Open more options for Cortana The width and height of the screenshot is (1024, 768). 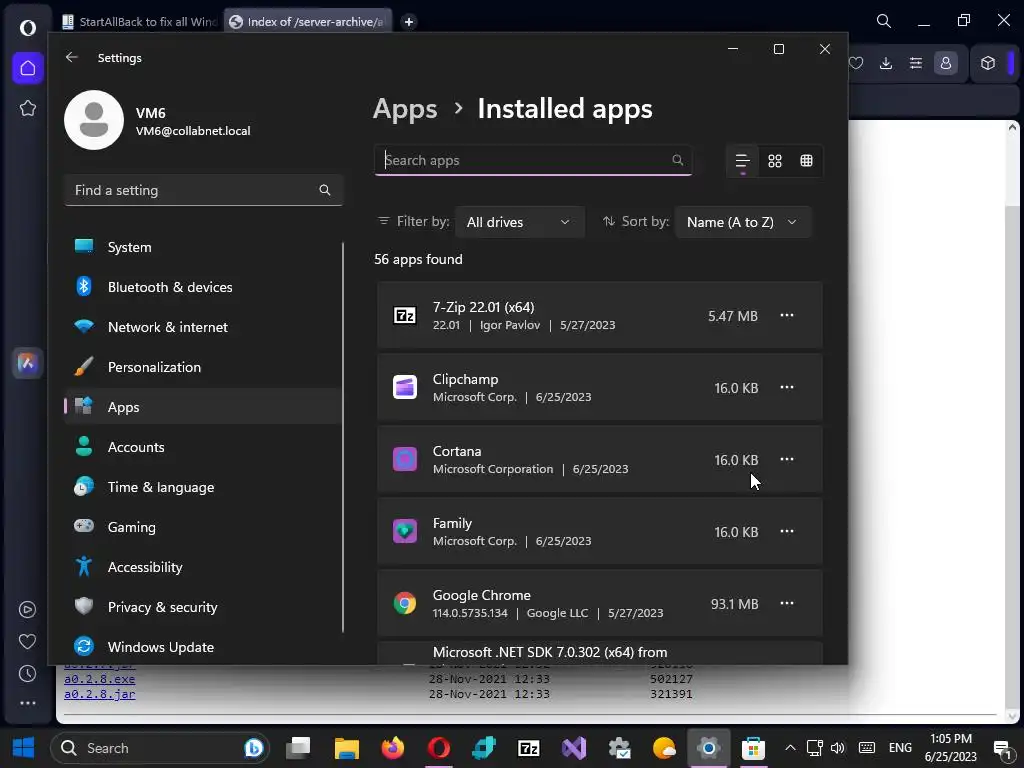coord(787,459)
